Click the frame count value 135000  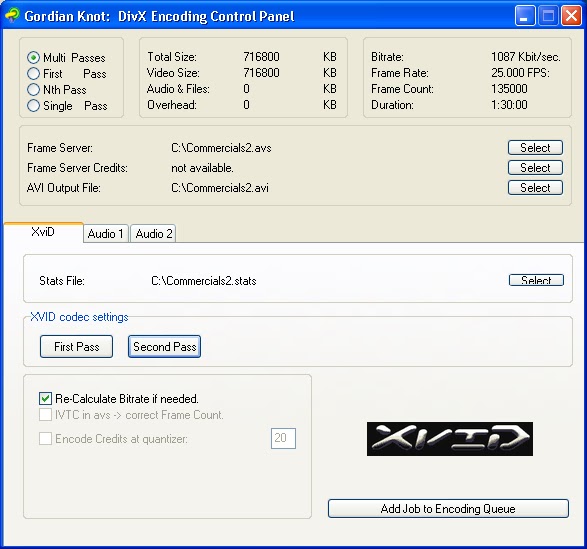(x=510, y=89)
